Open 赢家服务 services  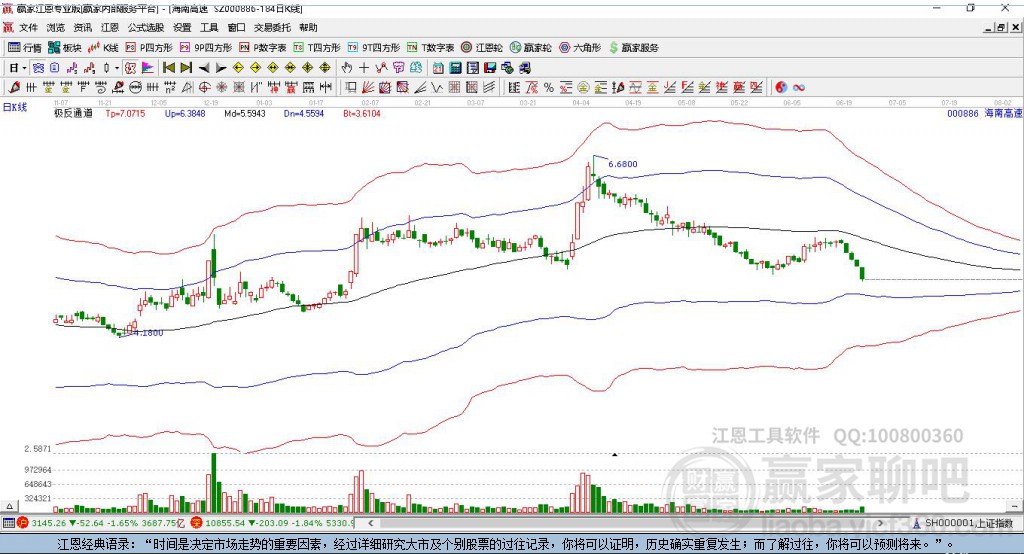[x=633, y=48]
